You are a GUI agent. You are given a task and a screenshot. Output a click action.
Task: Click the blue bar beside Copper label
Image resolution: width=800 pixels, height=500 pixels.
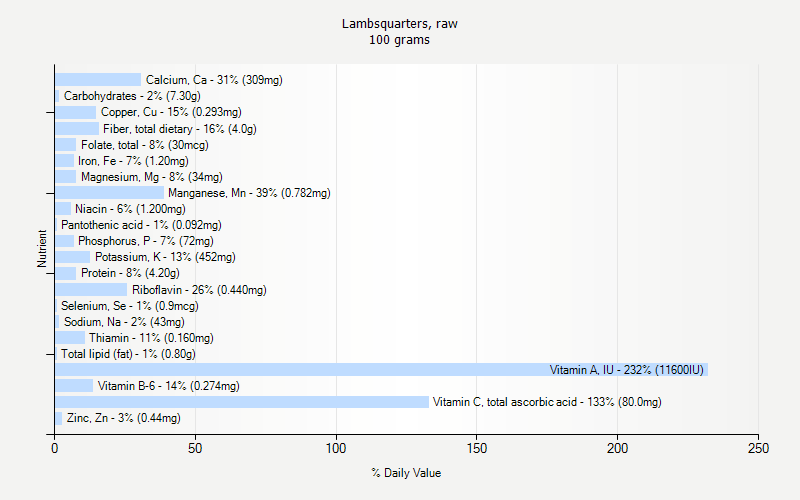point(76,112)
